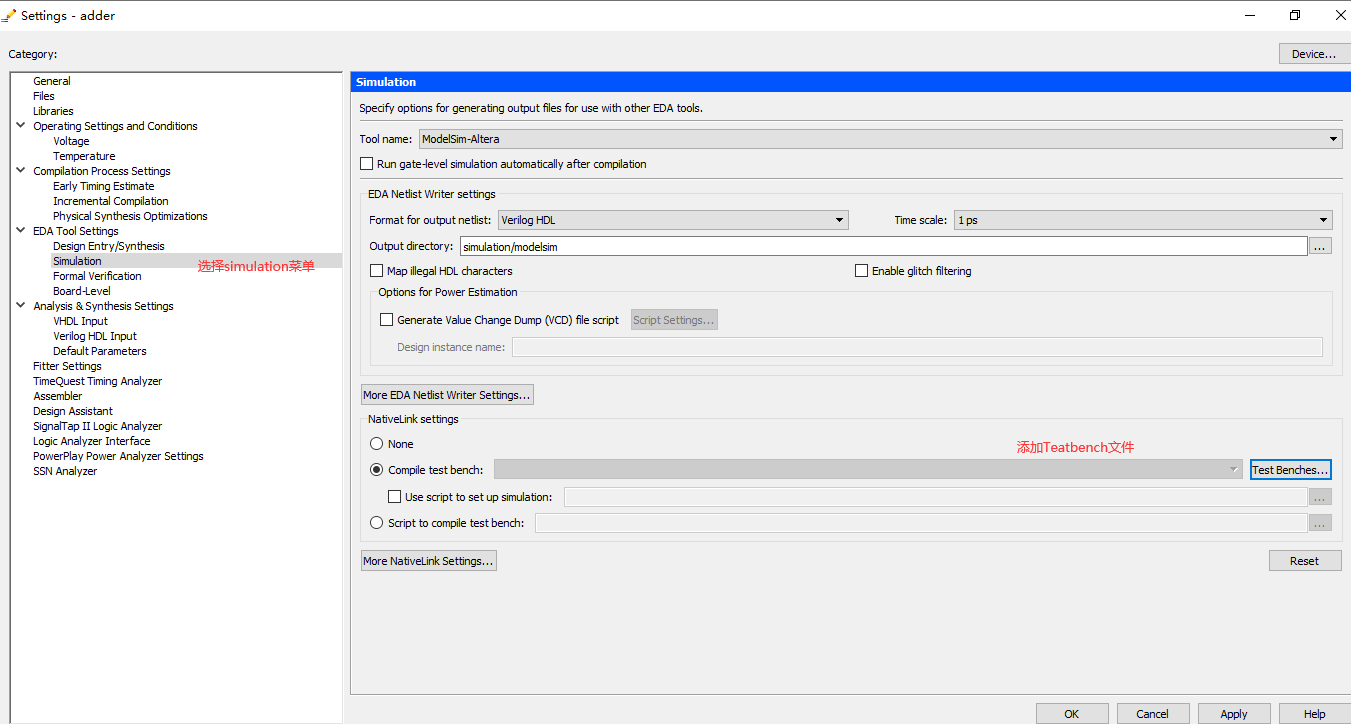Collapse Operating Settings and Conditions node
Screen dimensions: 1351x724
pos(21,126)
